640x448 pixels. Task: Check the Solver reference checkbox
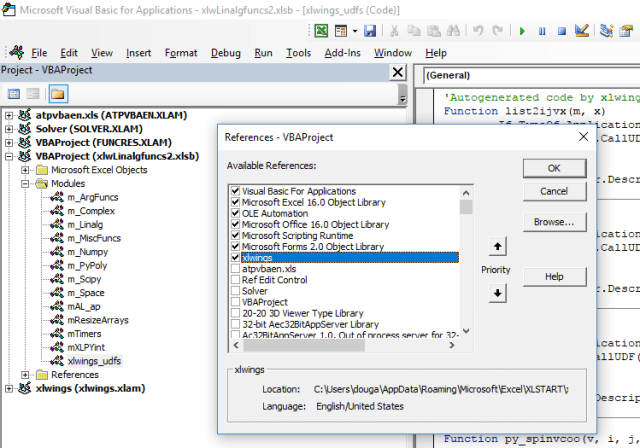coord(235,291)
